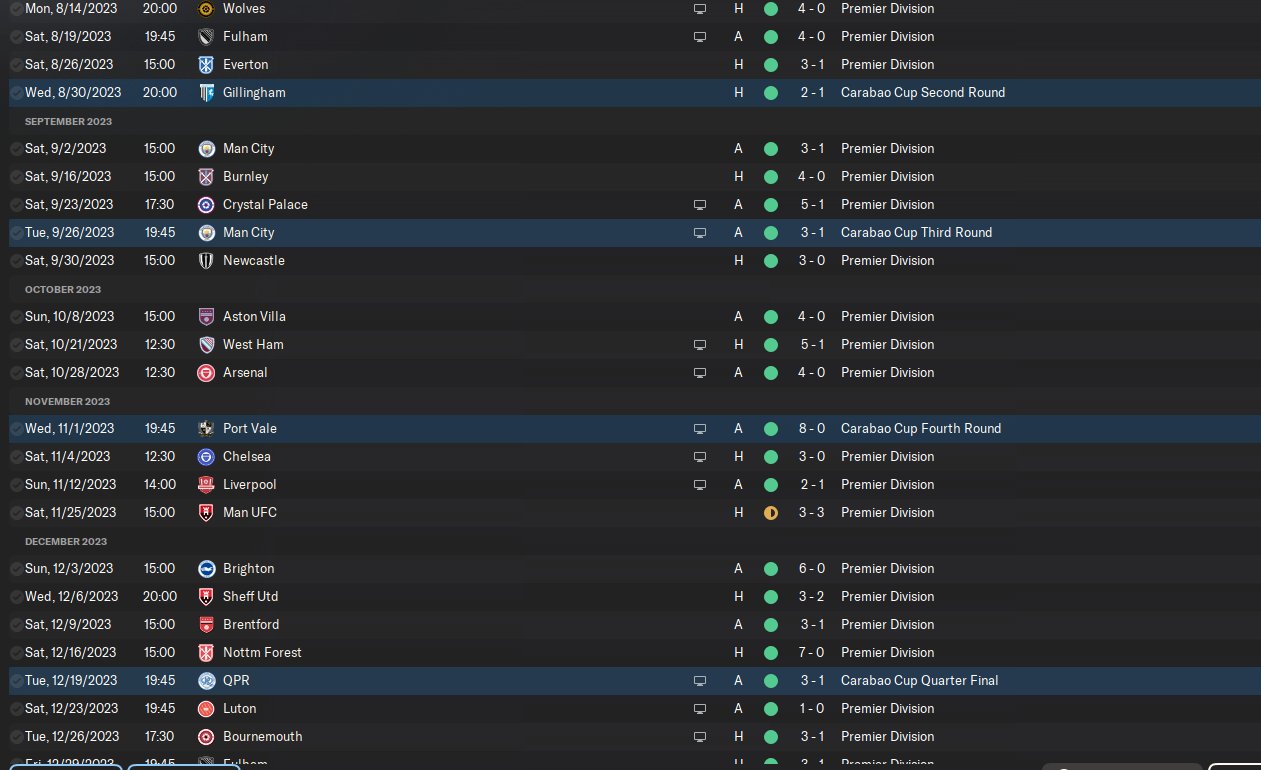Collapse the NOVEMBER 2023 month header

66,401
